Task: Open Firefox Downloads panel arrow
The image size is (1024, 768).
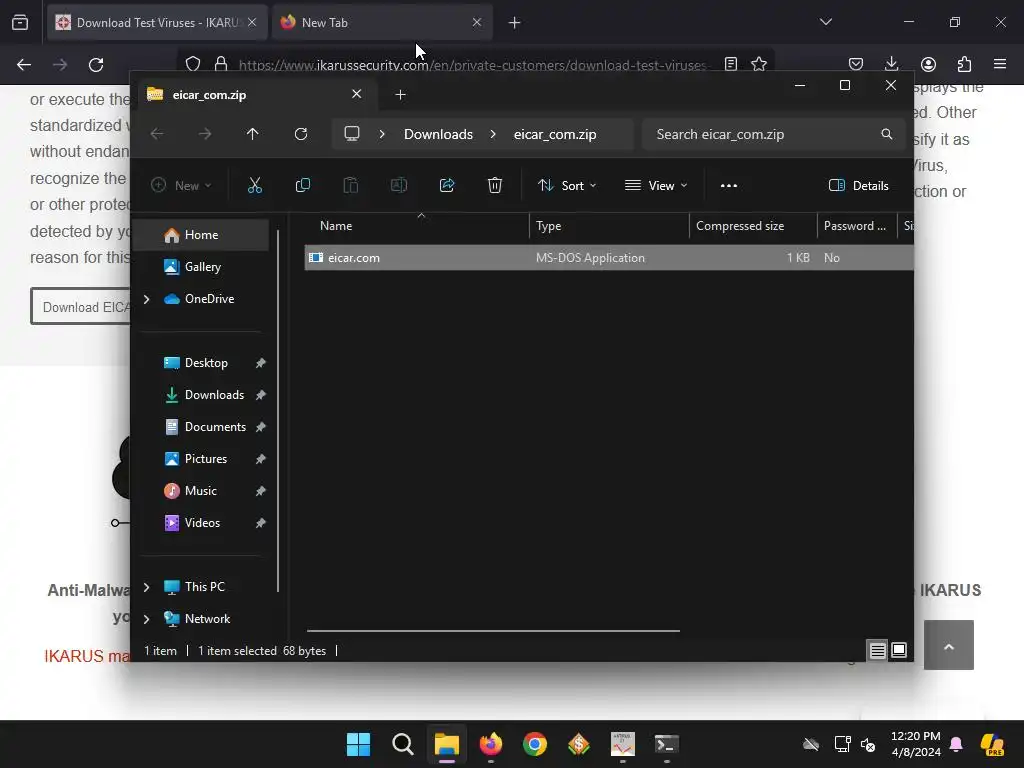Action: point(891,64)
